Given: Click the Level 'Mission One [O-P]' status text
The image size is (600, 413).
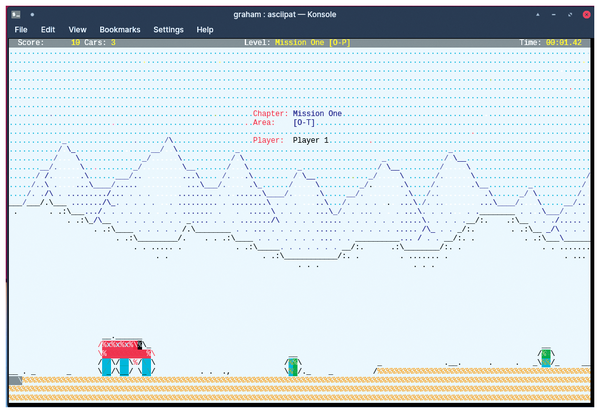Looking at the screenshot, I should (313, 42).
